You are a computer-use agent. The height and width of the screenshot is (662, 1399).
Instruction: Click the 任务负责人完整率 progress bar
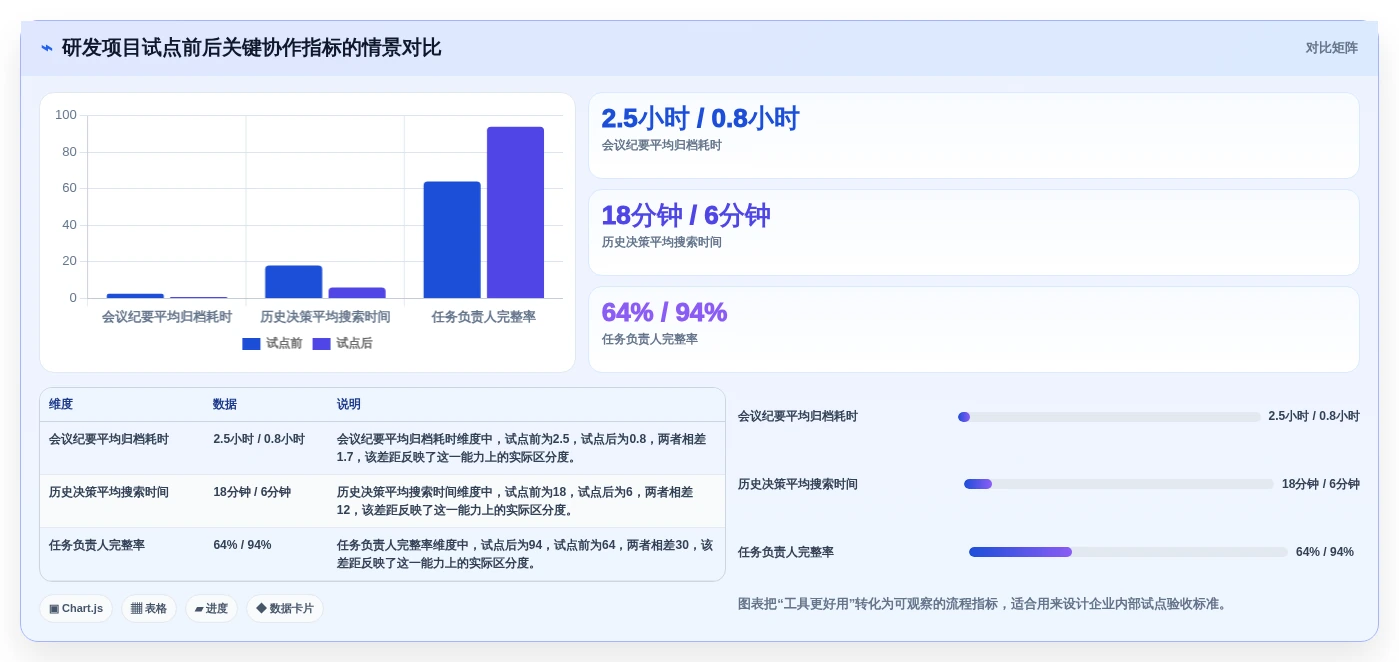click(x=1128, y=552)
